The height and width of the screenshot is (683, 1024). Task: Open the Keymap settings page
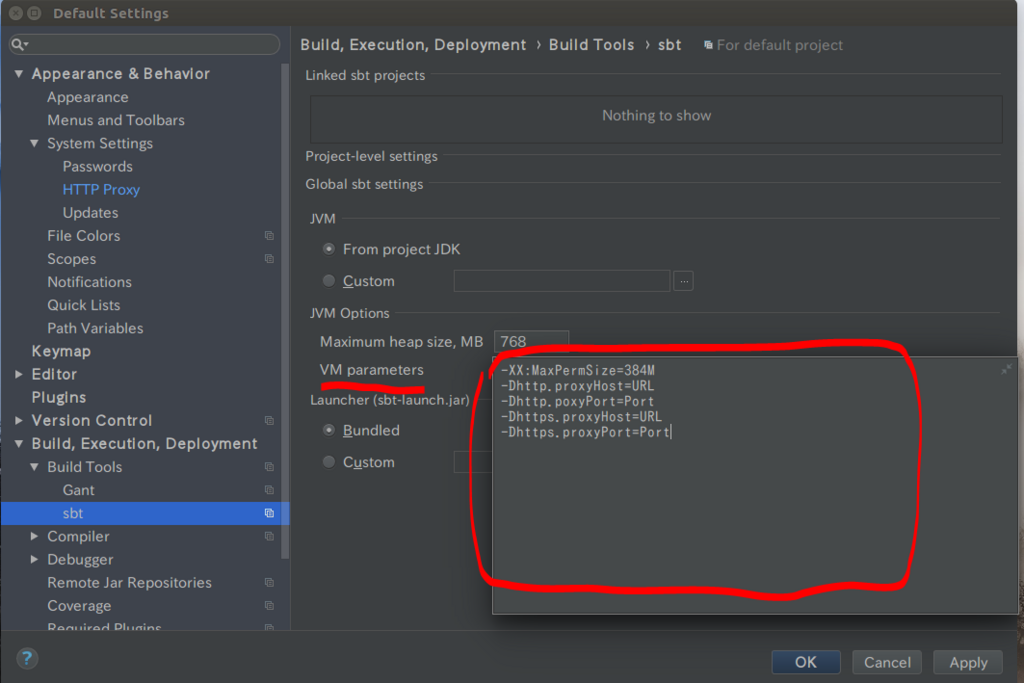[61, 351]
